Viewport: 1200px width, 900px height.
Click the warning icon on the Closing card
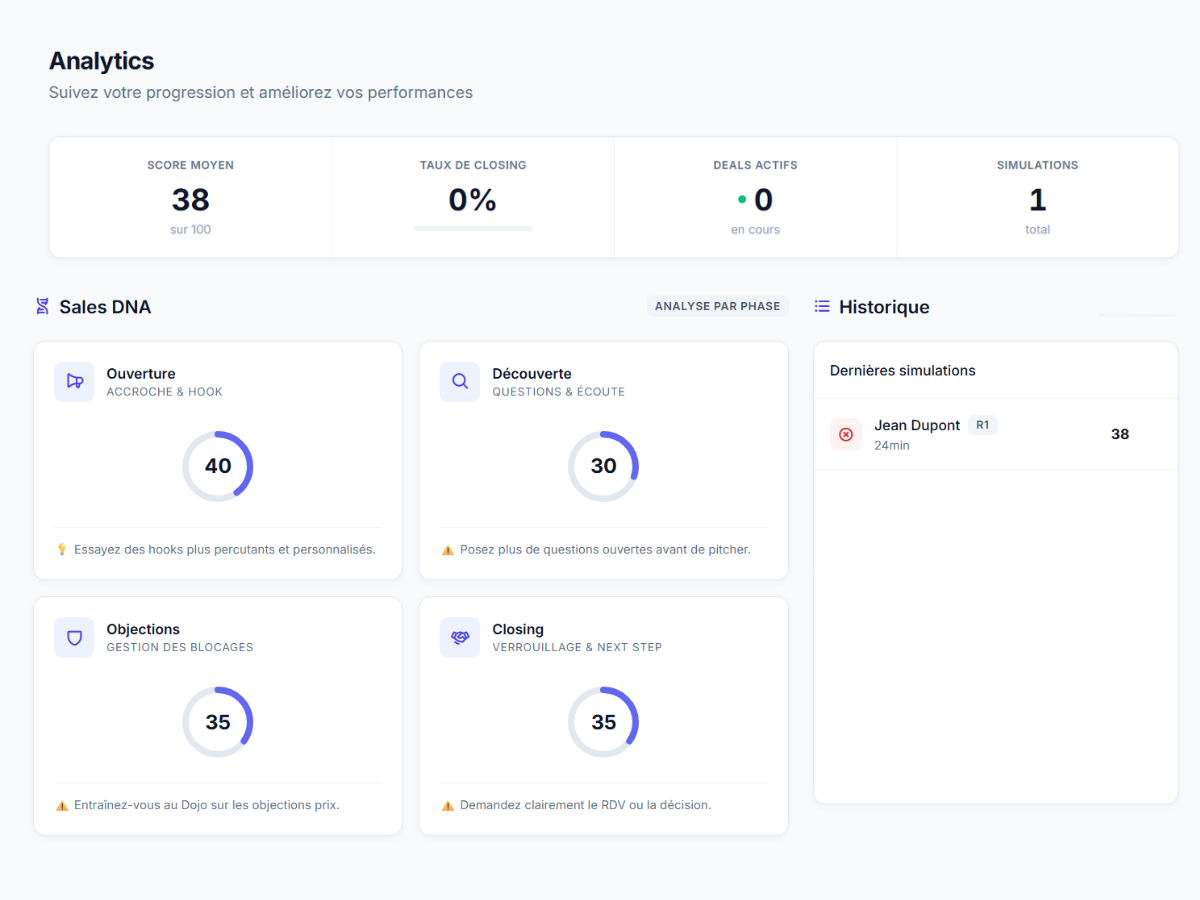pyautogui.click(x=447, y=804)
